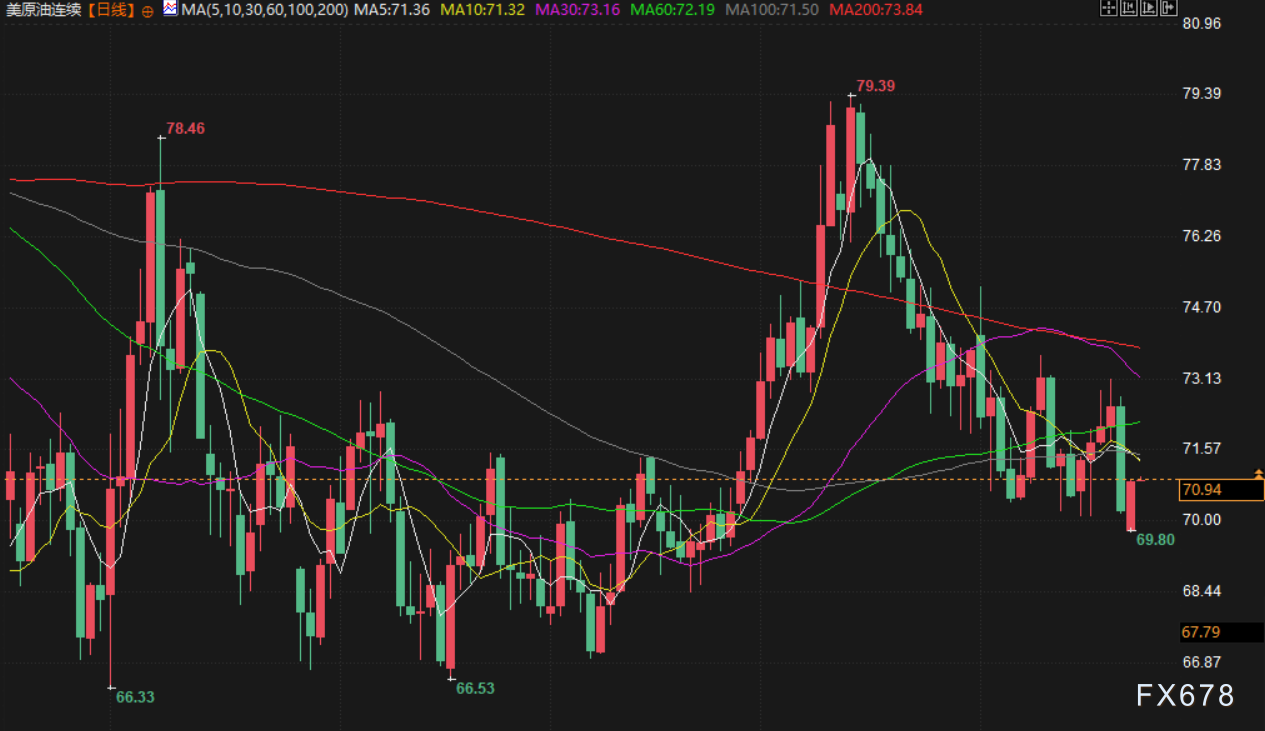This screenshot has height=731, width=1265.
Task: Click the orange circle-plus icon beside 日线
Action: tap(147, 10)
